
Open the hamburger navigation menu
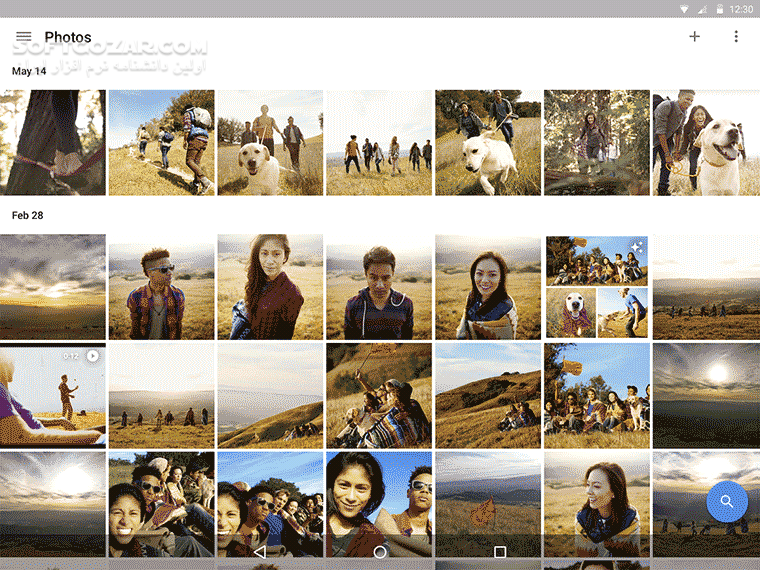pos(23,36)
